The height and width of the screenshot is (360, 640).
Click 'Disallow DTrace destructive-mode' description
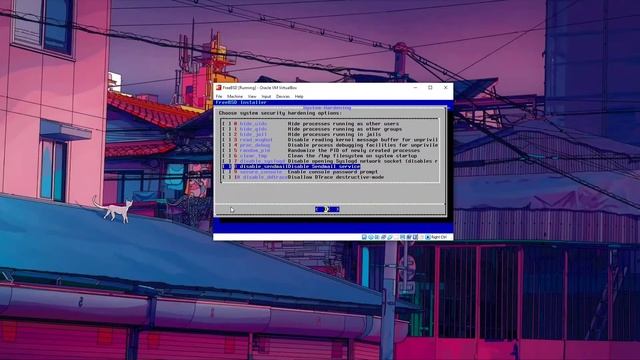coord(336,177)
